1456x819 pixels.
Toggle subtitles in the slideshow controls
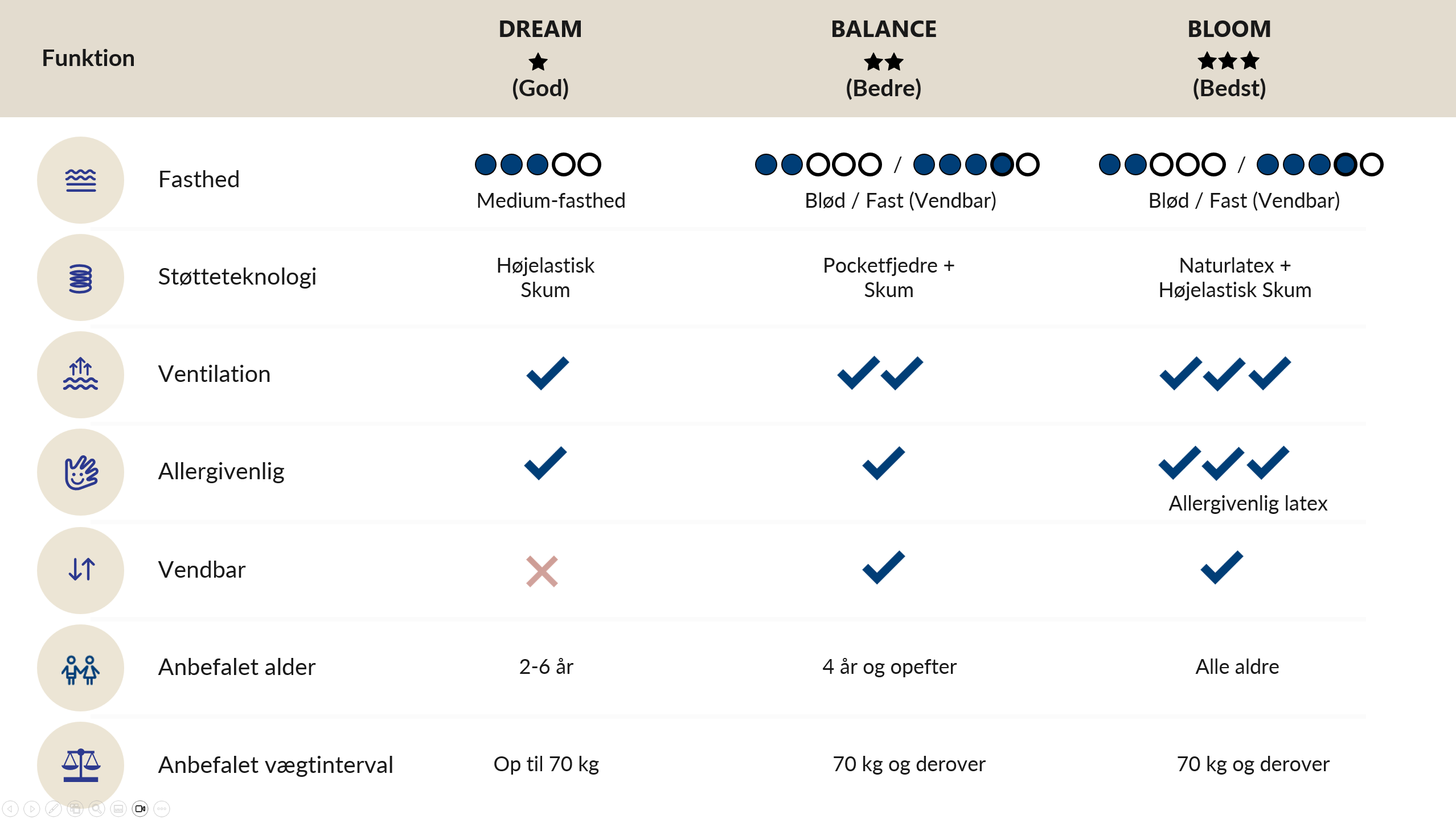118,808
